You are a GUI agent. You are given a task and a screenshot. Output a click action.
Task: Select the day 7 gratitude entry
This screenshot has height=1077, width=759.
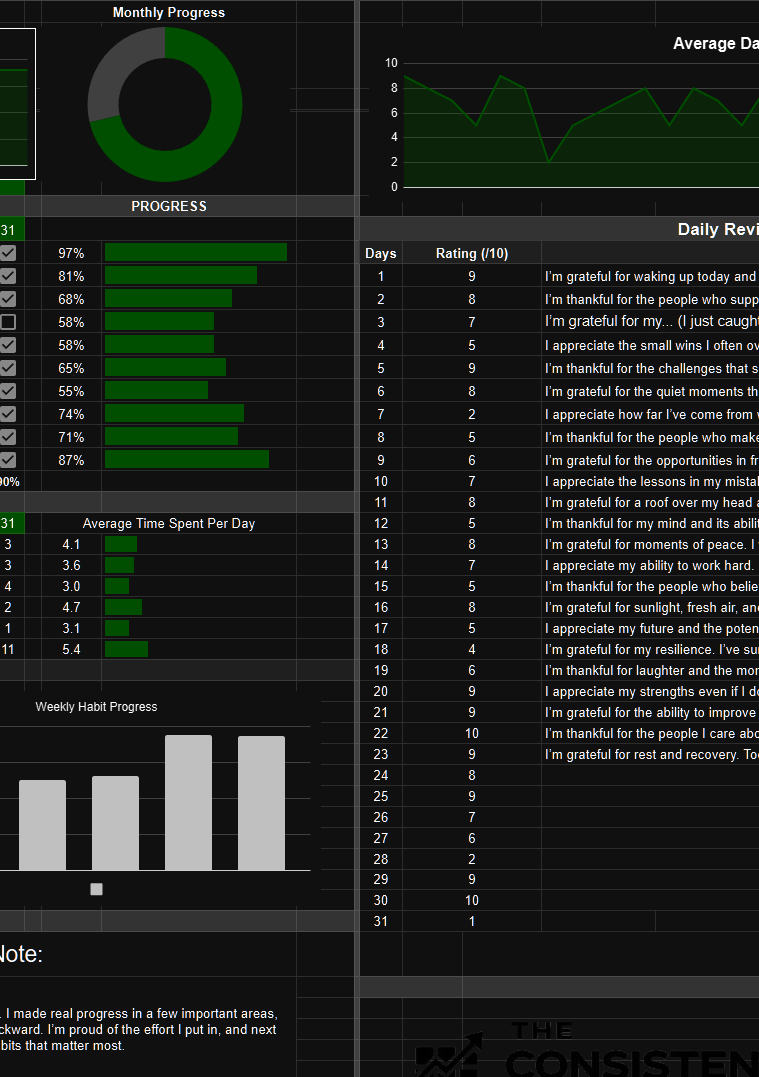650,414
